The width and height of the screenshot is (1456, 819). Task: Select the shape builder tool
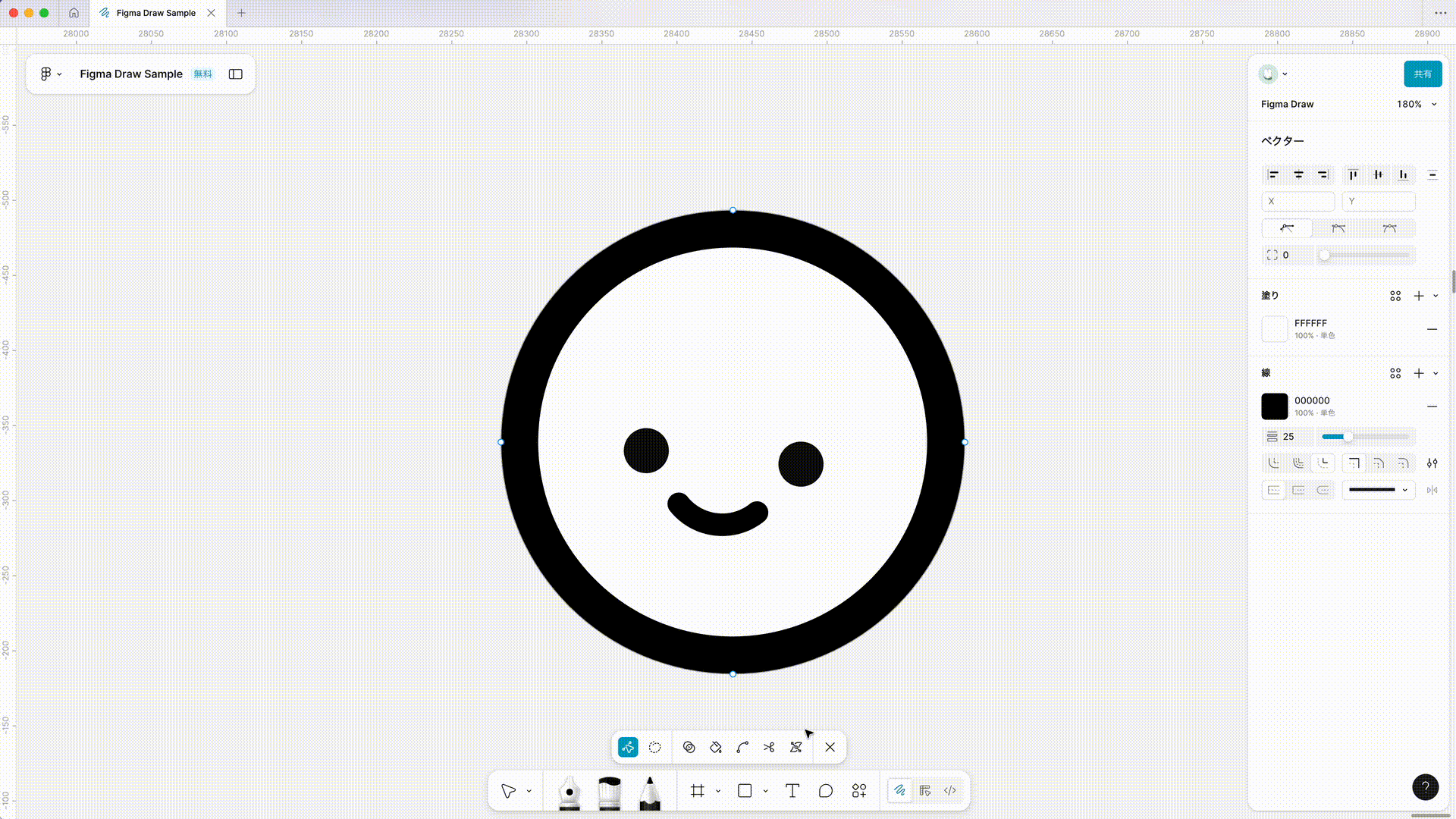689,747
